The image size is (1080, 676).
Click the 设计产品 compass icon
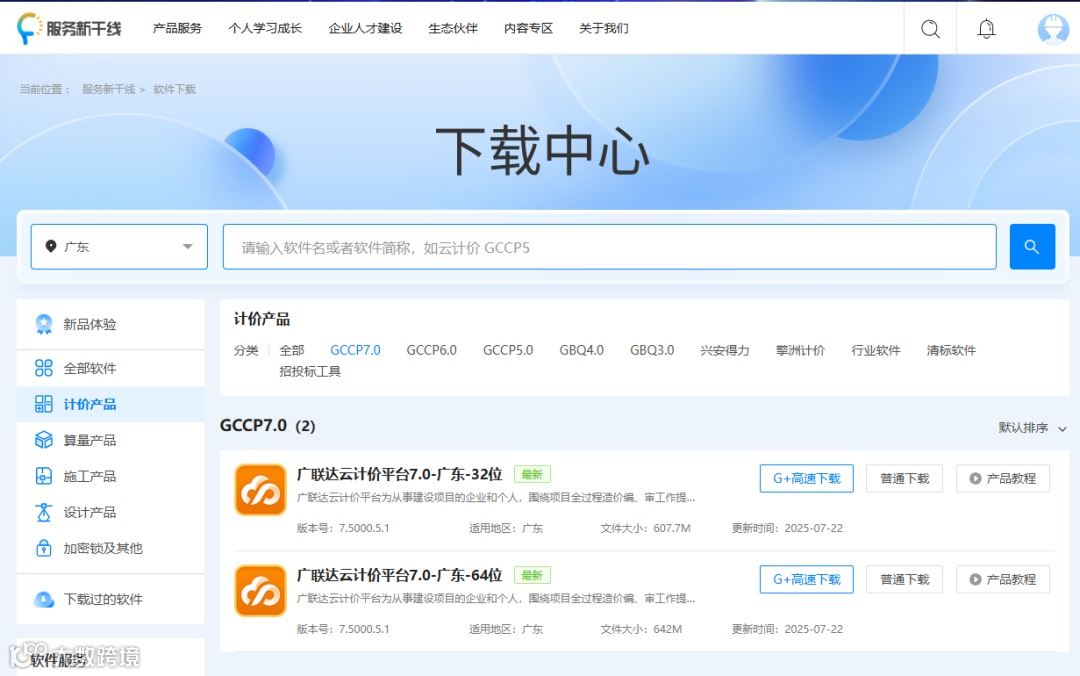click(43, 512)
